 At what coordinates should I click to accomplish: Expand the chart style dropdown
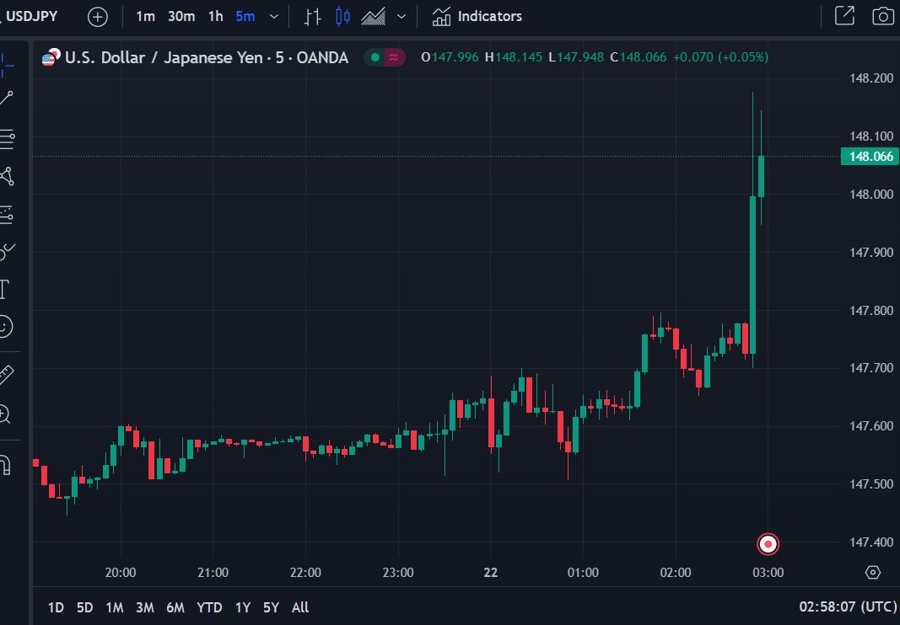[x=402, y=17]
